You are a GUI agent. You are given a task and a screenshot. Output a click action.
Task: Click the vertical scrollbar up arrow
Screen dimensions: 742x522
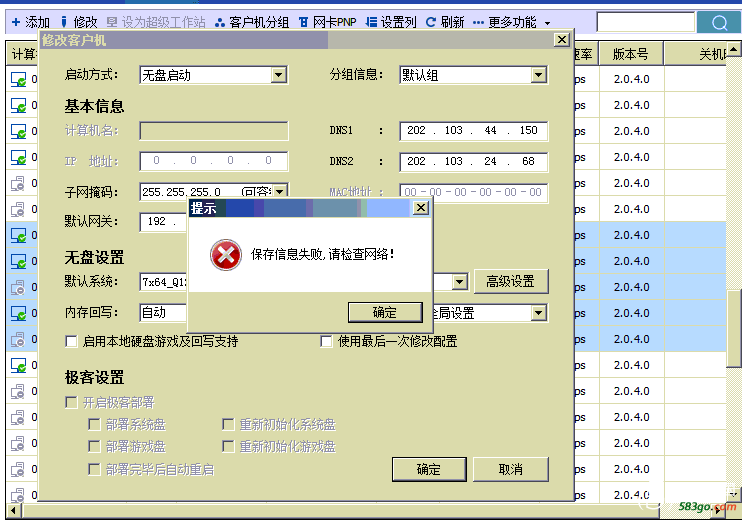click(x=733, y=49)
